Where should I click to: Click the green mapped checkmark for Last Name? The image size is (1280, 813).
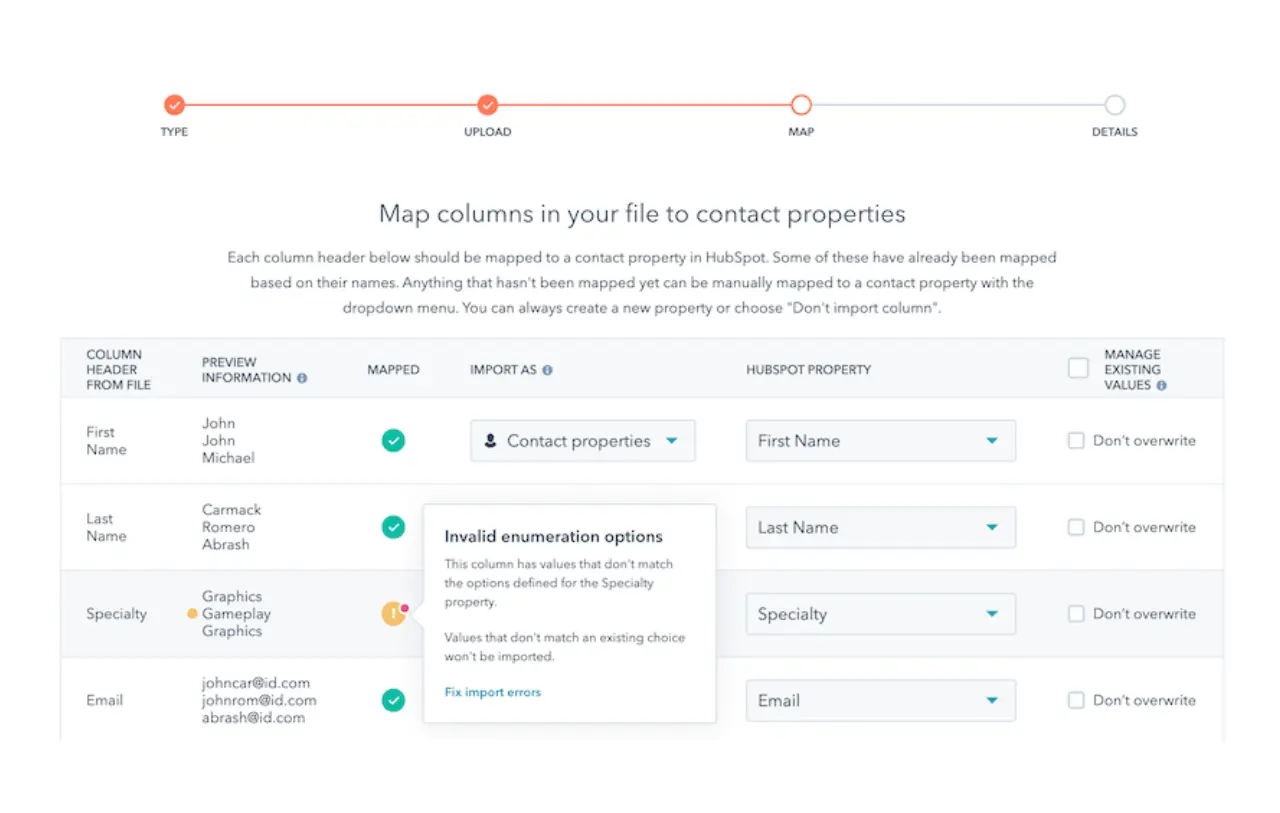pos(393,527)
